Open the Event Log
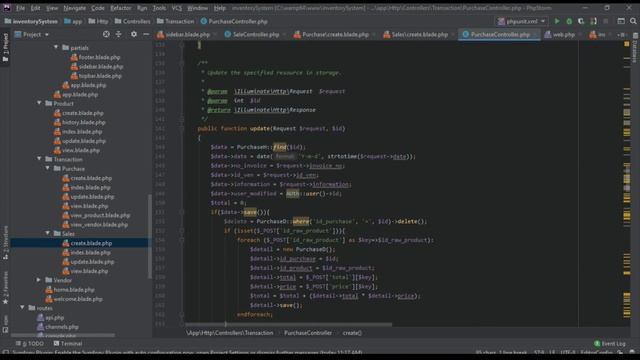 point(610,344)
